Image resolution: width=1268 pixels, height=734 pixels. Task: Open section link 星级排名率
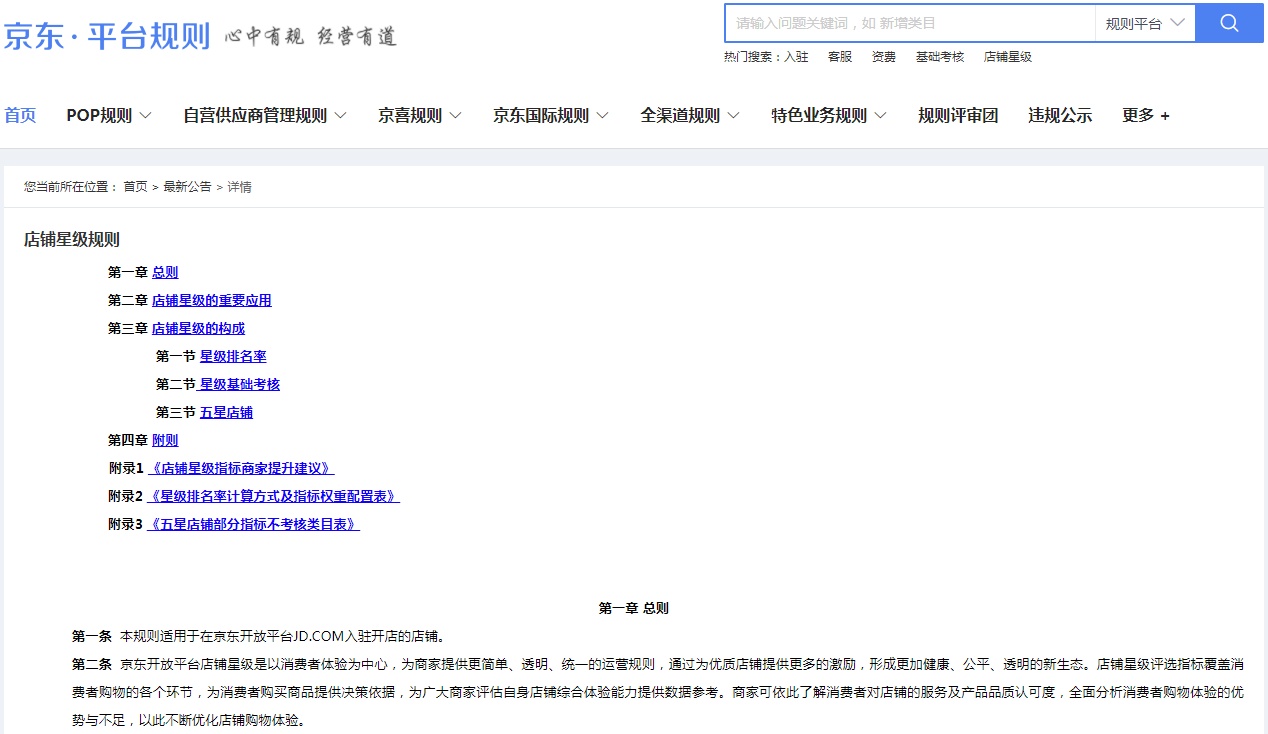click(233, 356)
